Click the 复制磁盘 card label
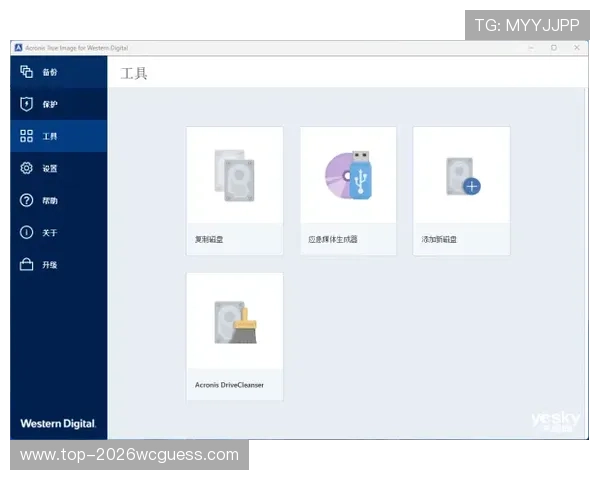 [x=209, y=239]
